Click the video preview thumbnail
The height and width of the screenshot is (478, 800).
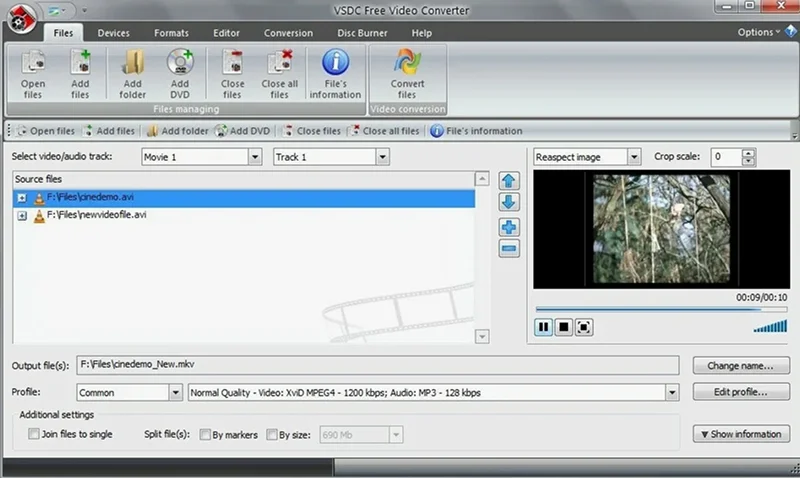[661, 229]
